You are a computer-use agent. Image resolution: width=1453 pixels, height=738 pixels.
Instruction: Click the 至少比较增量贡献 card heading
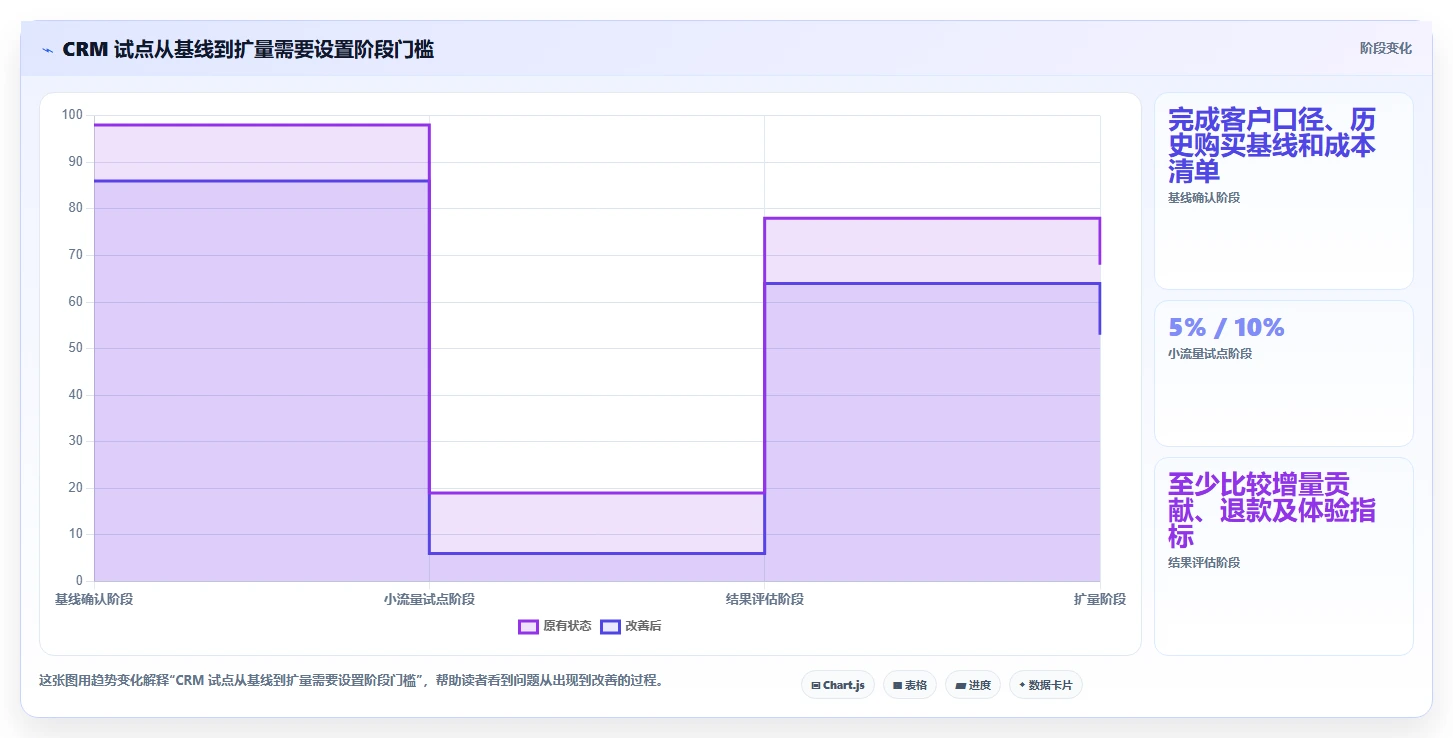(x=1271, y=511)
